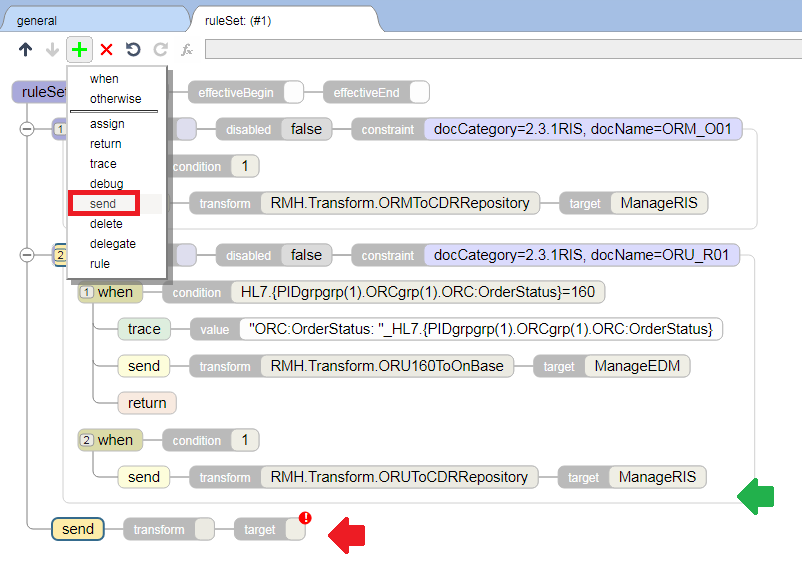This screenshot has width=802, height=571.
Task: Choose 'delegate' from add menu
Action: [113, 244]
